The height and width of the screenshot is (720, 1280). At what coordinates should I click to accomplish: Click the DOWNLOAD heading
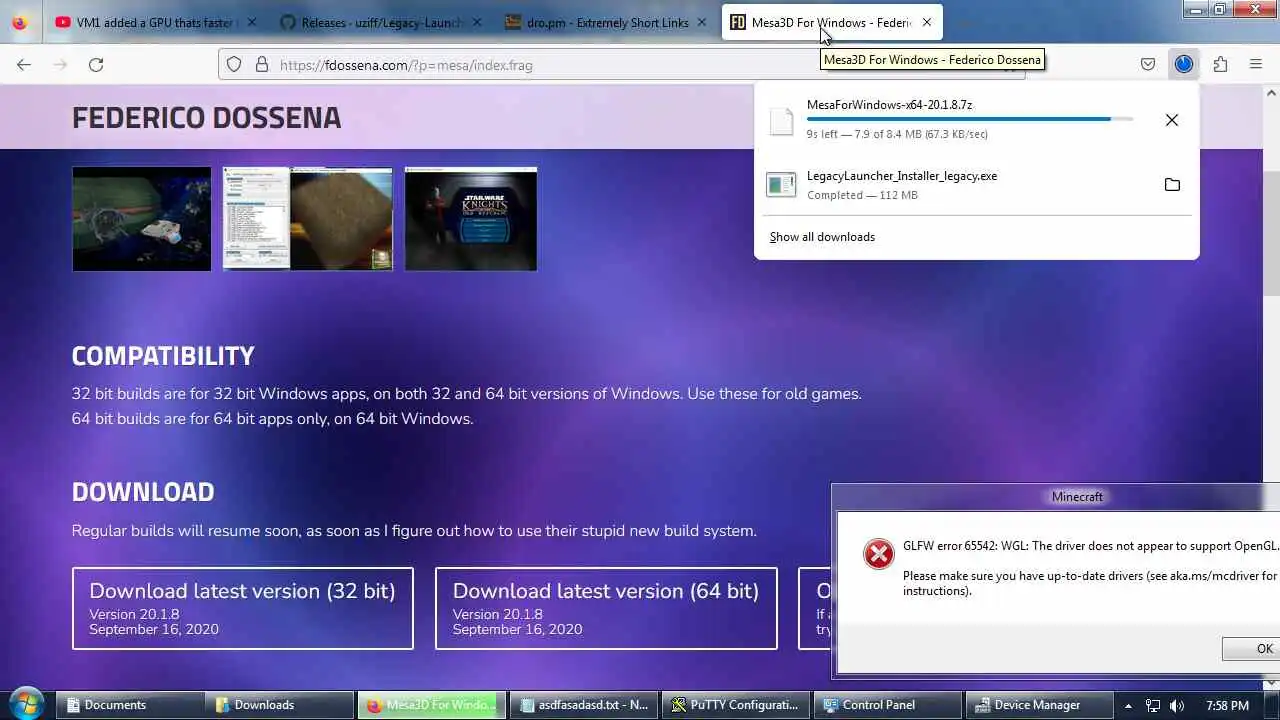click(x=143, y=492)
